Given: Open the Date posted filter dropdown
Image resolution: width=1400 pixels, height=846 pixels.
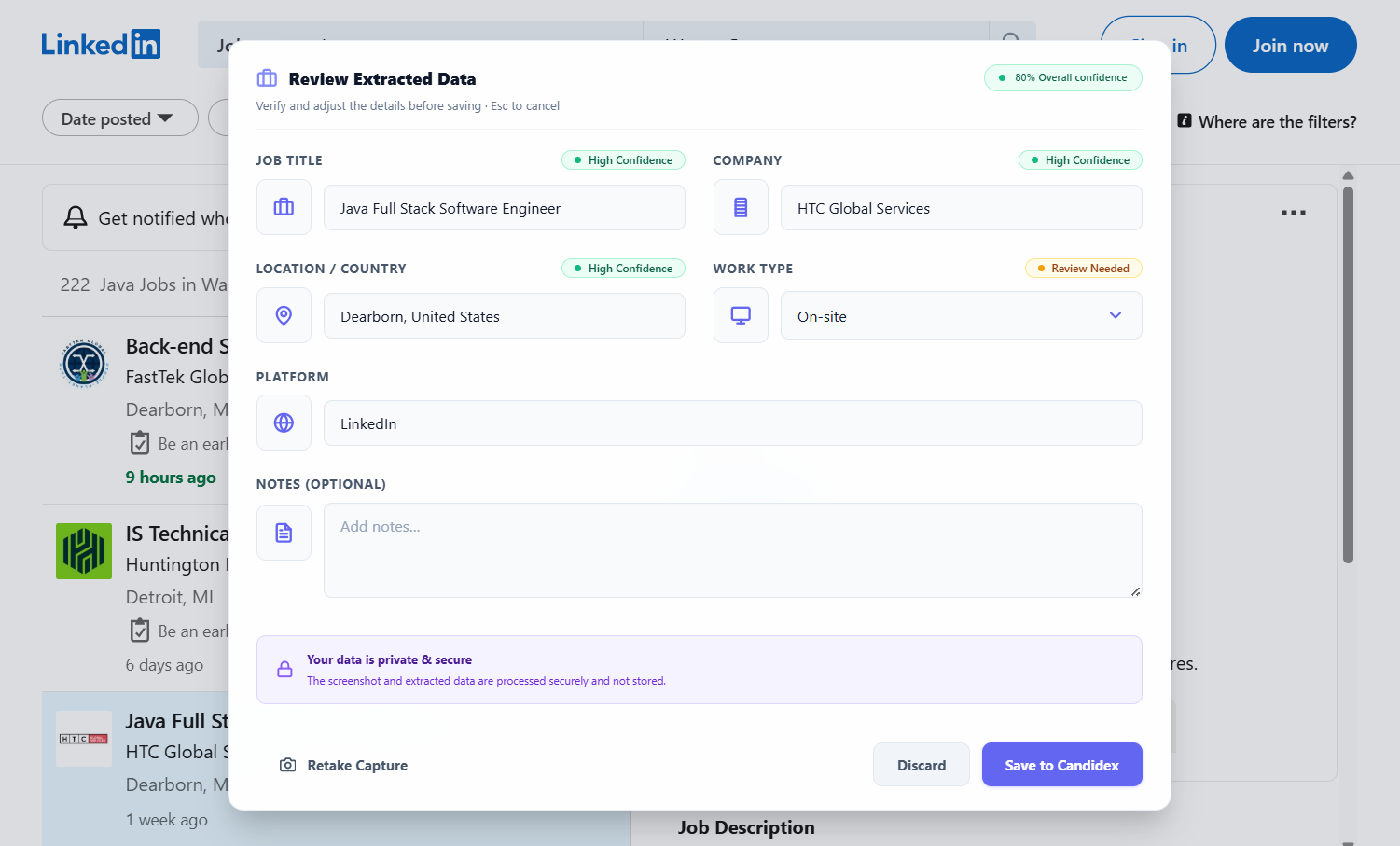Looking at the screenshot, I should click(119, 118).
